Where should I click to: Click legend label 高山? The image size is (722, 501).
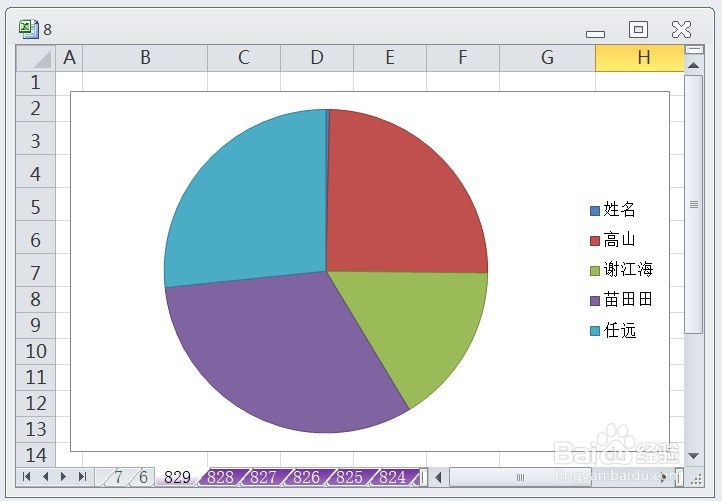[x=619, y=240]
